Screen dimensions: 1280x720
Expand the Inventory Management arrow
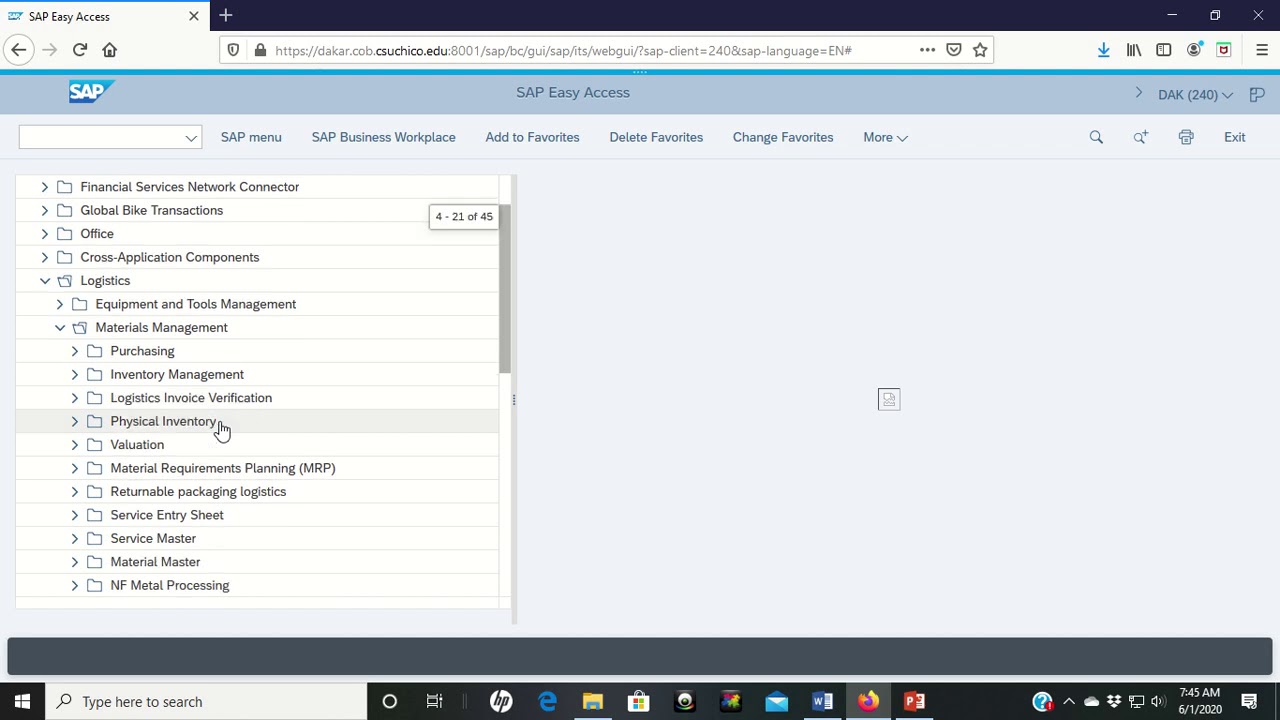click(x=75, y=375)
